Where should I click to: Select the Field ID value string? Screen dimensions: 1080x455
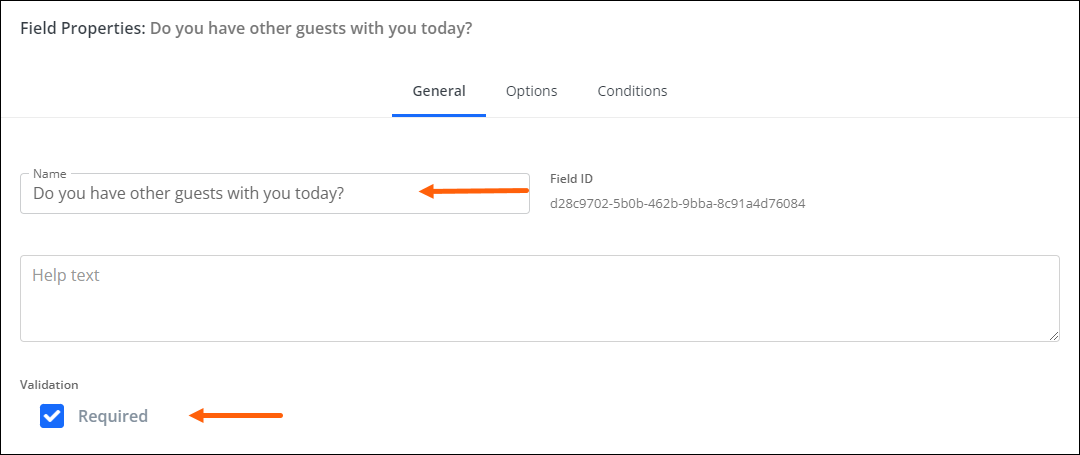tap(678, 204)
